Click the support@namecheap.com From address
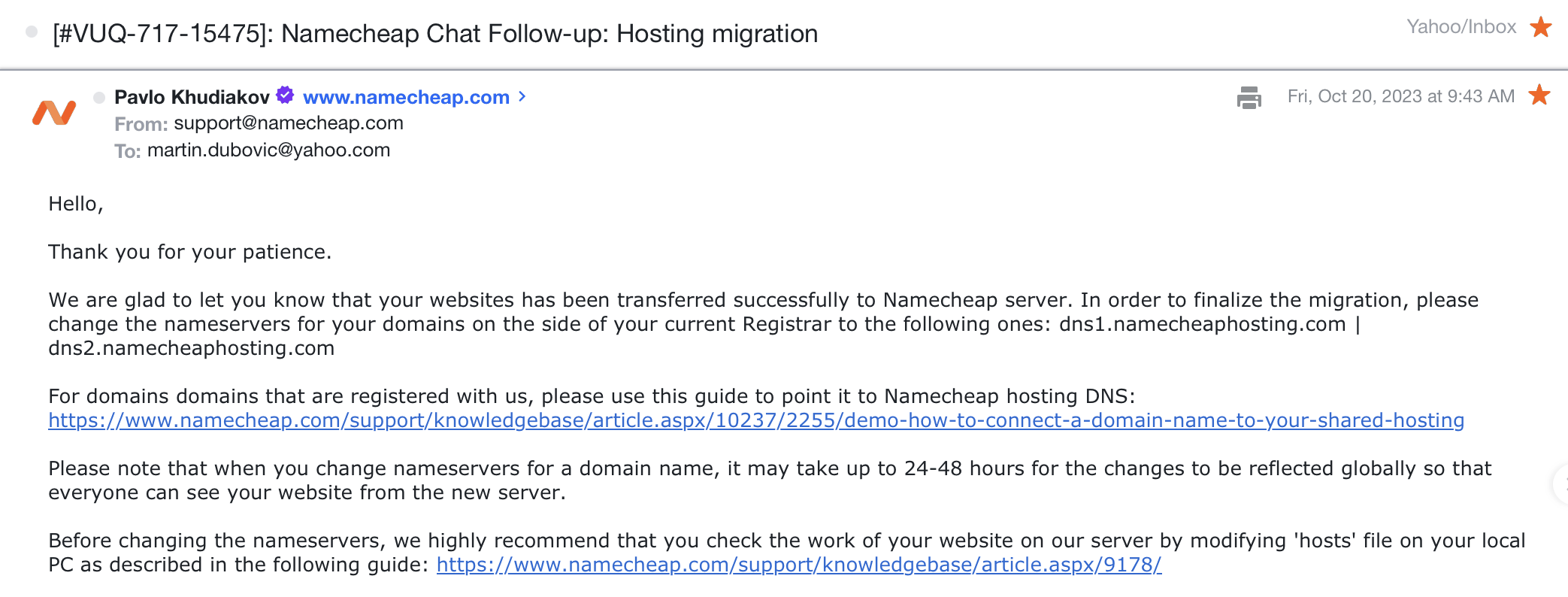 pyautogui.click(x=289, y=123)
